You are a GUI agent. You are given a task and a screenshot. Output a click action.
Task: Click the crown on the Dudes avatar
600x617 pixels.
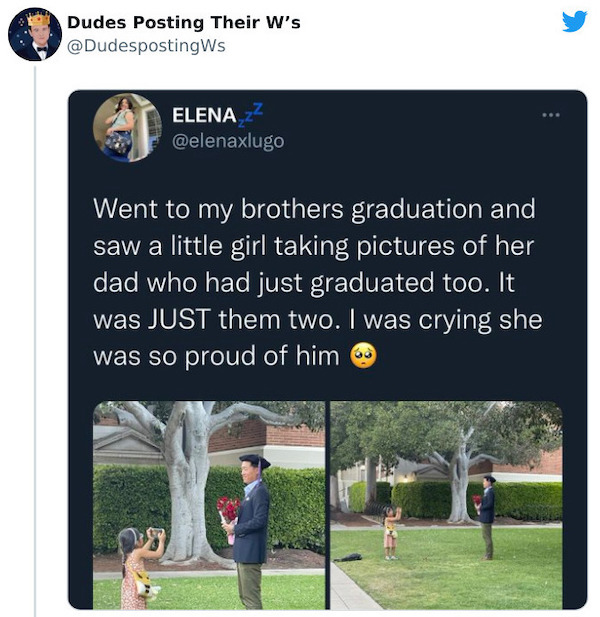tap(39, 18)
